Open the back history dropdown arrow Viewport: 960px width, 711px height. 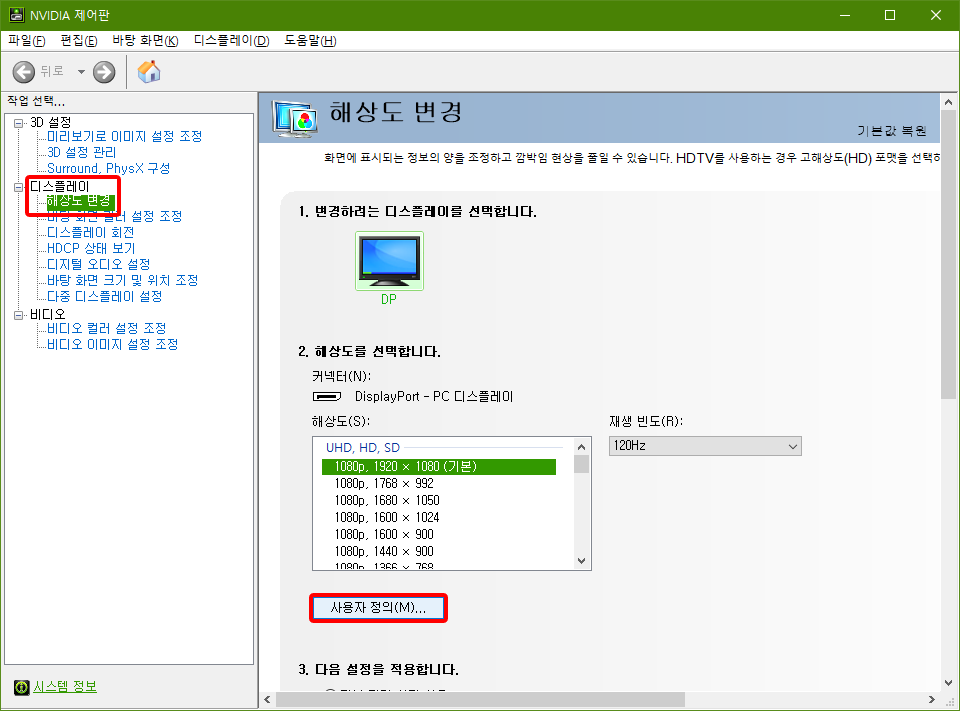pos(81,72)
